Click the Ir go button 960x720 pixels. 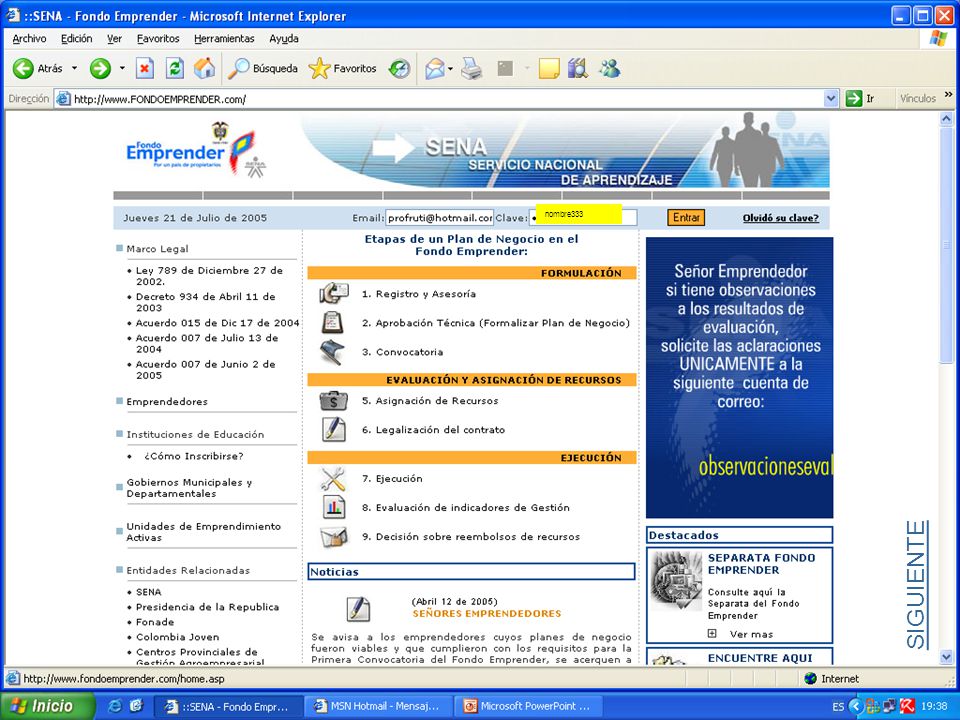pos(860,99)
